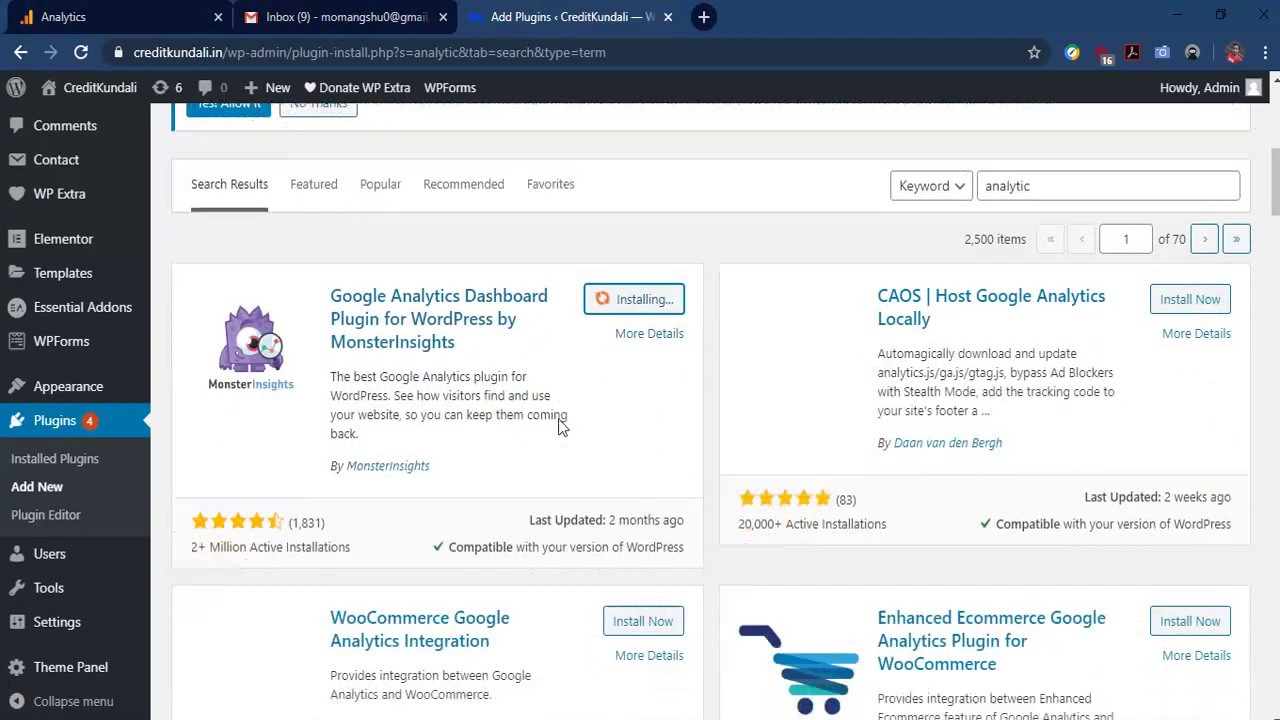View More Details for Enhanced Ecommerce plugin

(x=1196, y=656)
